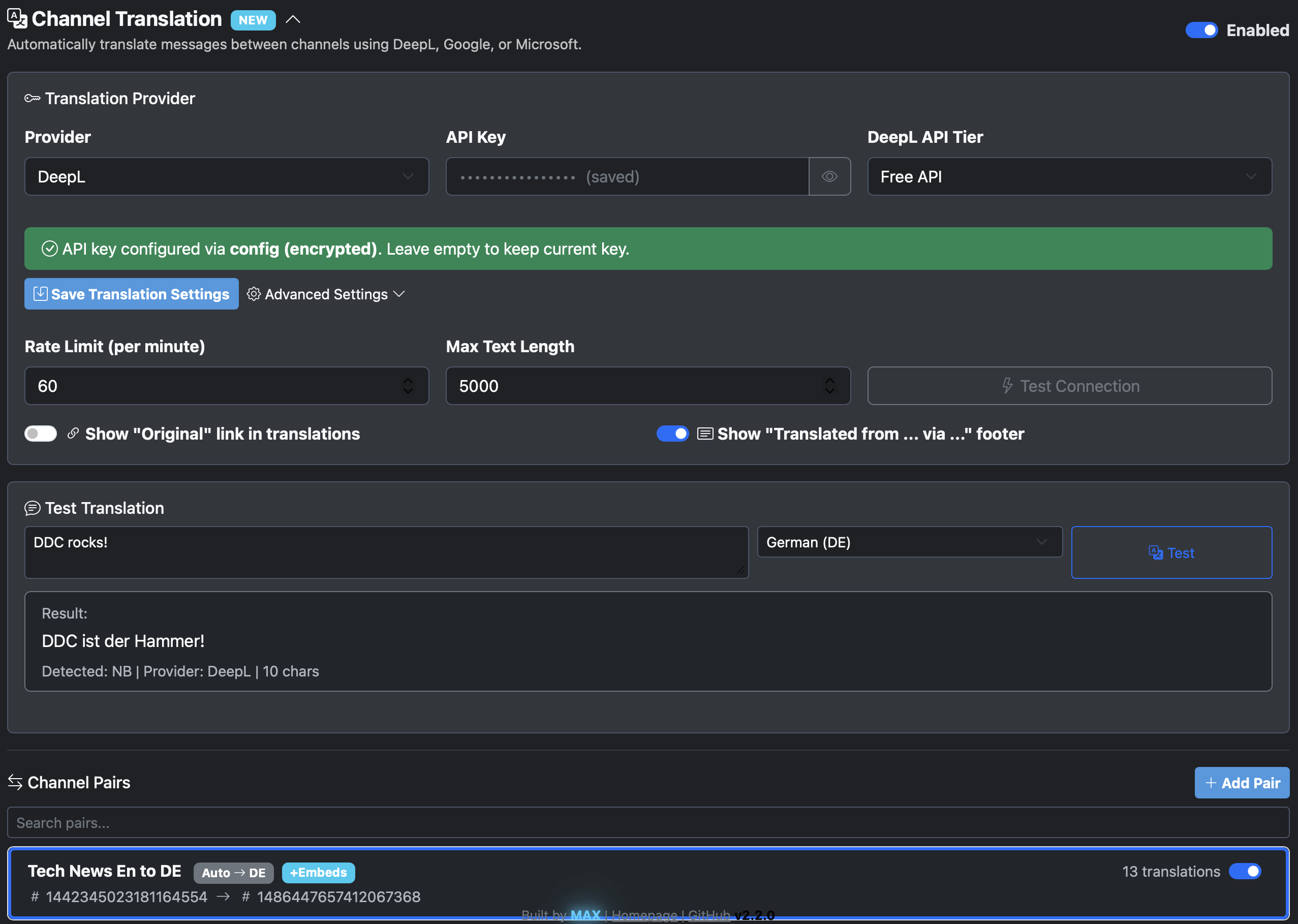Collapse the Channel Translation section chevron
1298x924 pixels.
pos(293,19)
